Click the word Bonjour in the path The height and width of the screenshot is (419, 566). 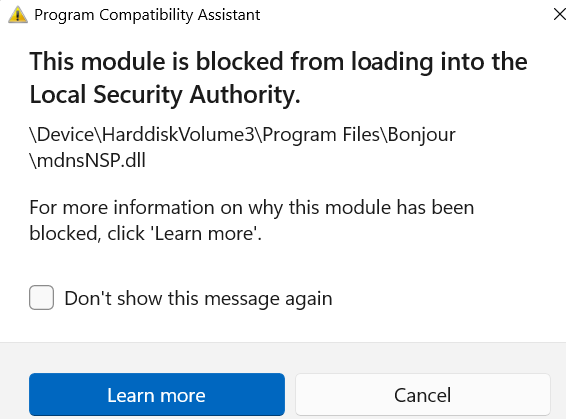click(x=421, y=135)
